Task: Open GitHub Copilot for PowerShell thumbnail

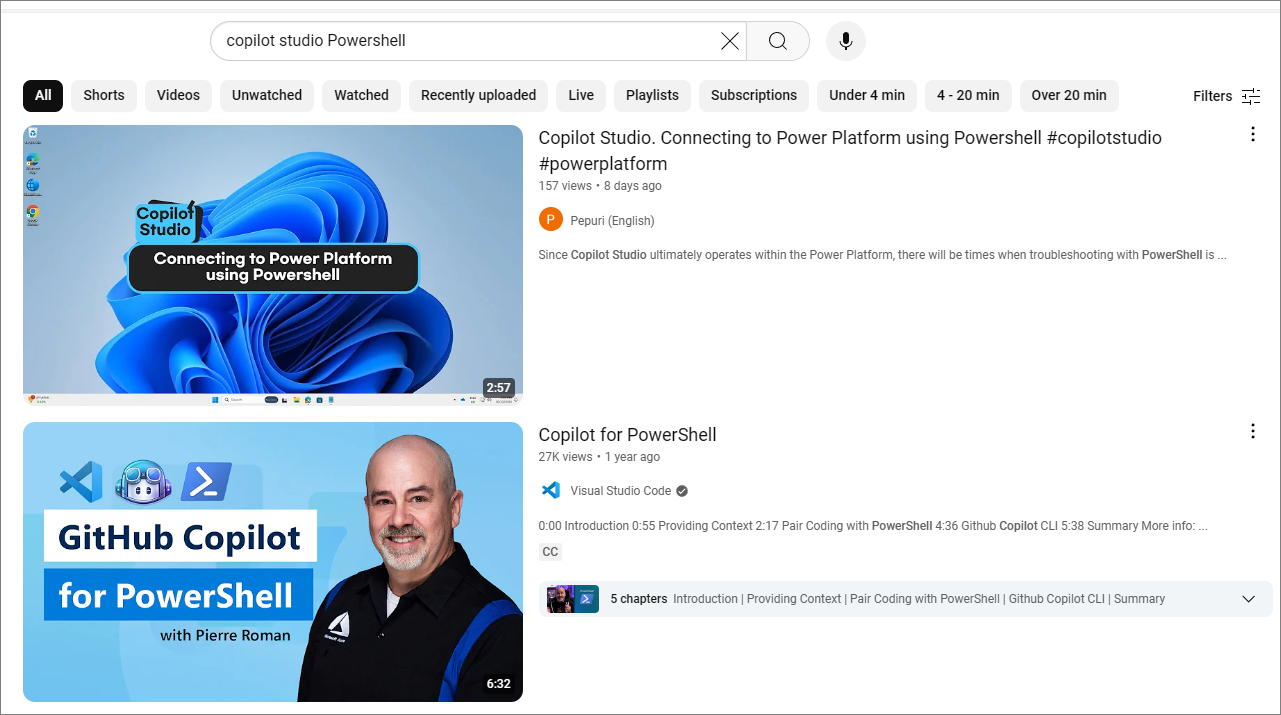Action: pos(273,562)
